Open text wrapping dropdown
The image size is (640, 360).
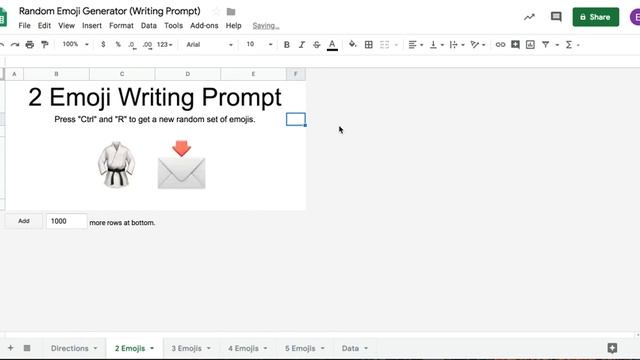point(457,44)
